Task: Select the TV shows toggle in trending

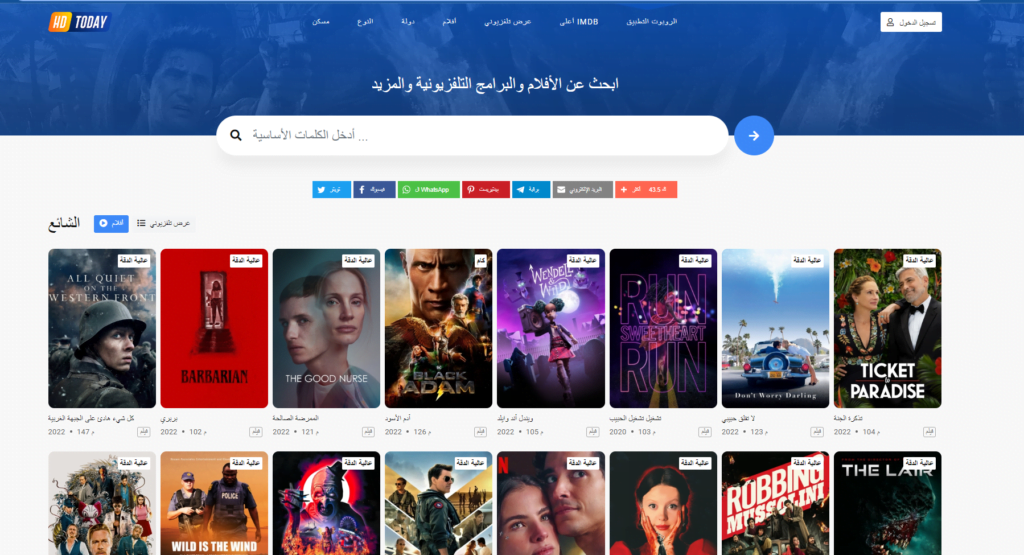Action: 163,223
